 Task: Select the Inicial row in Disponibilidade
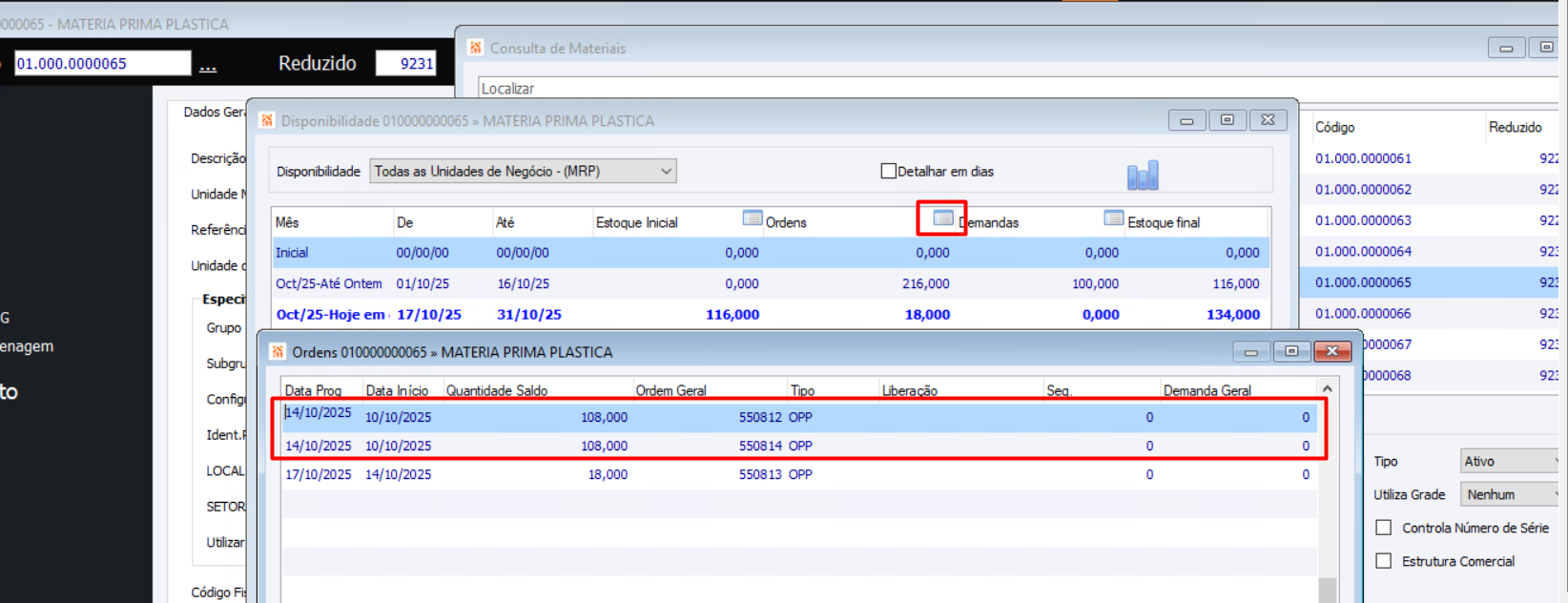pyautogui.click(x=770, y=253)
